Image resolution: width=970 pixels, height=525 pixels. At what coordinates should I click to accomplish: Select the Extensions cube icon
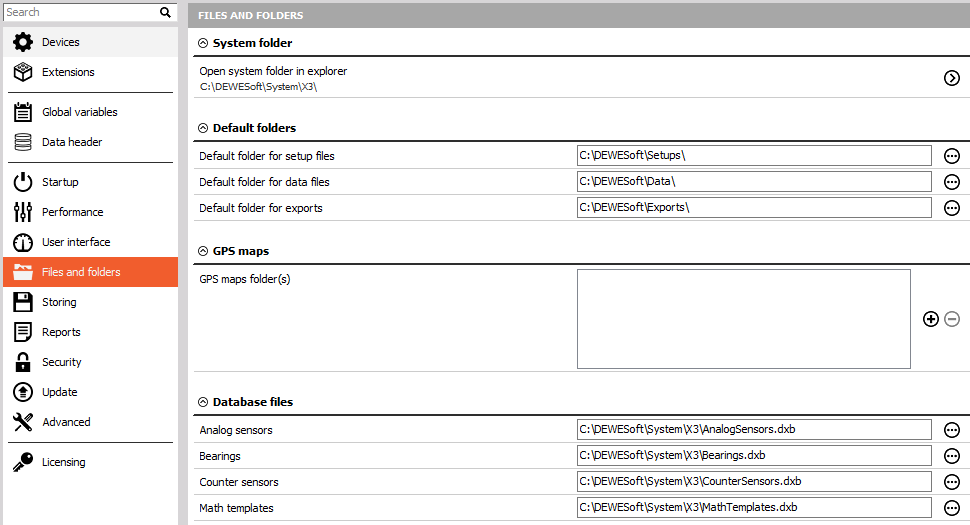[x=23, y=72]
